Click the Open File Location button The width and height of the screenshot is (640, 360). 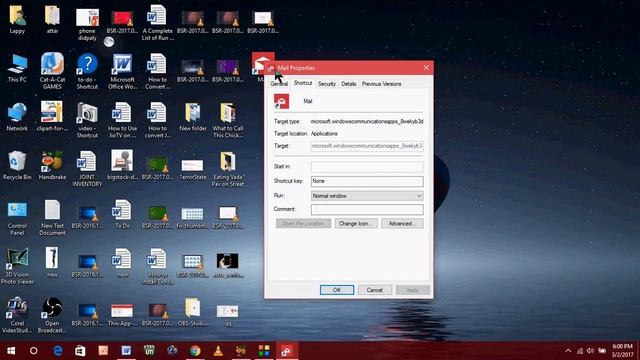coord(303,224)
